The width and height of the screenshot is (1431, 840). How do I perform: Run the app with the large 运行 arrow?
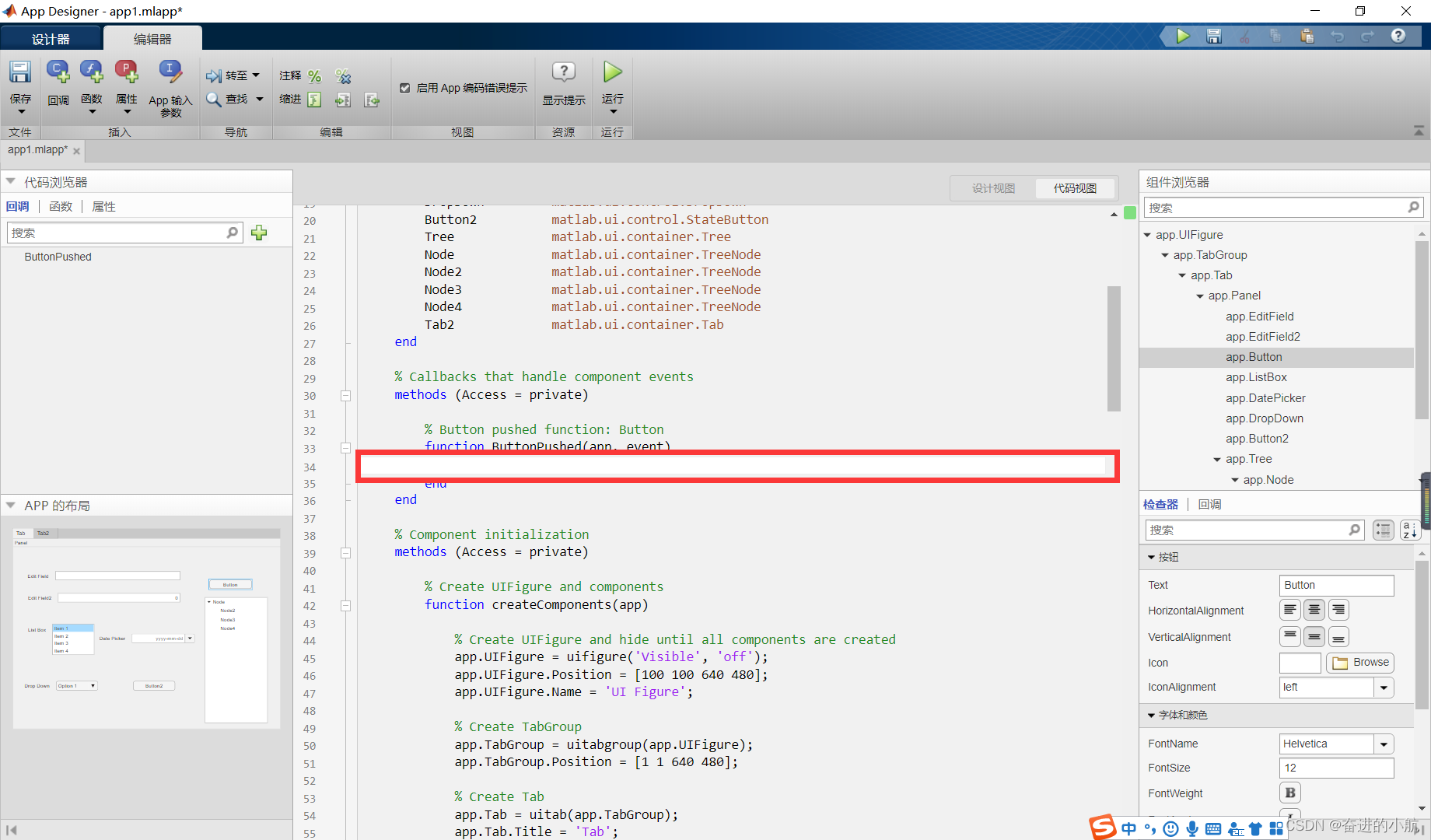(x=613, y=72)
